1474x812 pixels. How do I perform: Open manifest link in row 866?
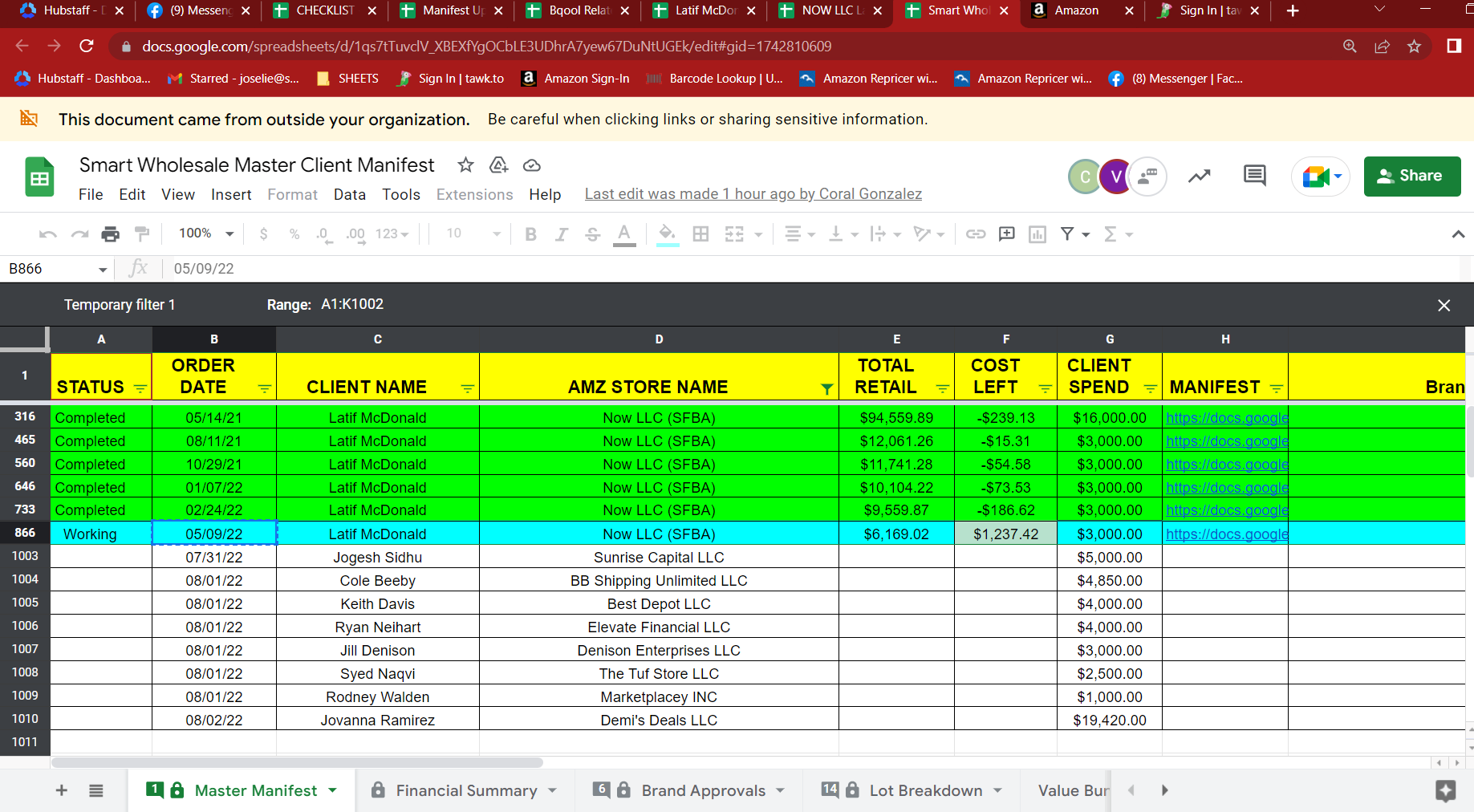[x=1227, y=534]
